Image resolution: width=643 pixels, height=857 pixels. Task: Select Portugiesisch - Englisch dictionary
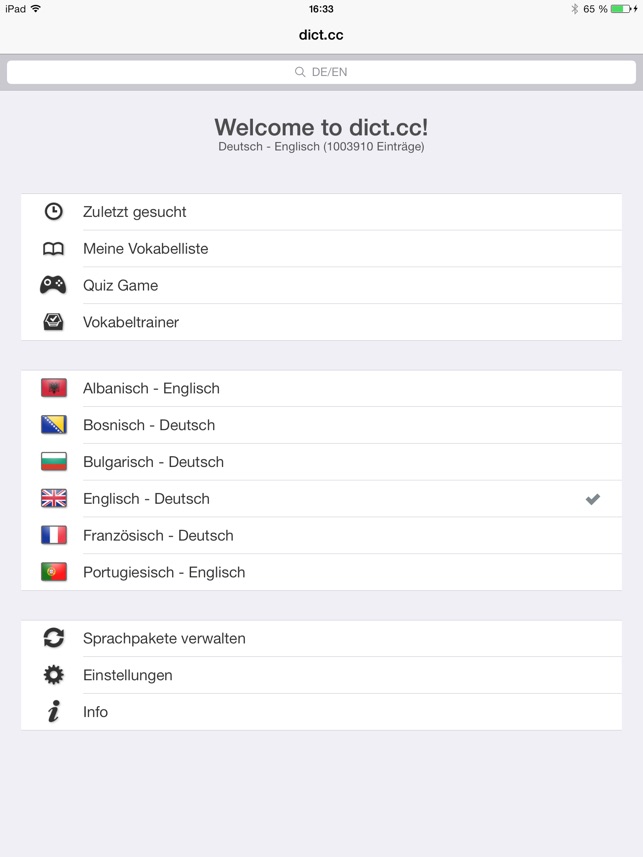point(164,572)
